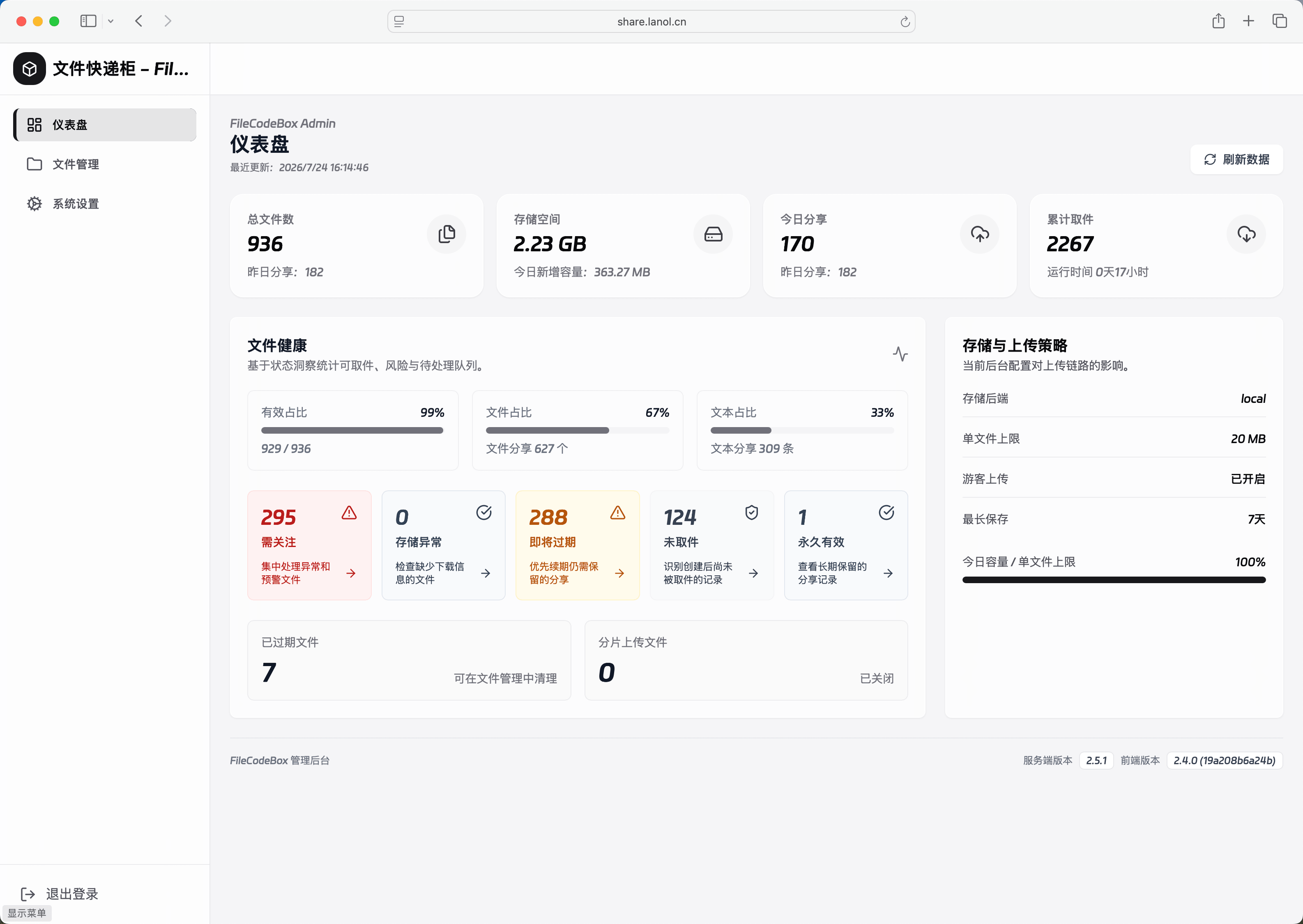Viewport: 1303px width, 924px height.
Task: Click the 刷新数据 refresh button
Action: [x=1236, y=159]
